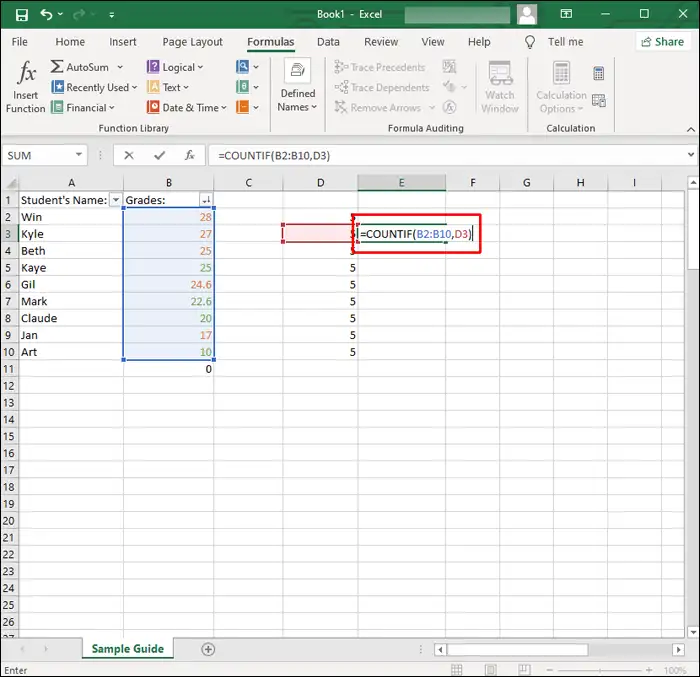Viewport: 700px width, 677px height.
Task: Switch to the Data tab
Action: tap(328, 42)
